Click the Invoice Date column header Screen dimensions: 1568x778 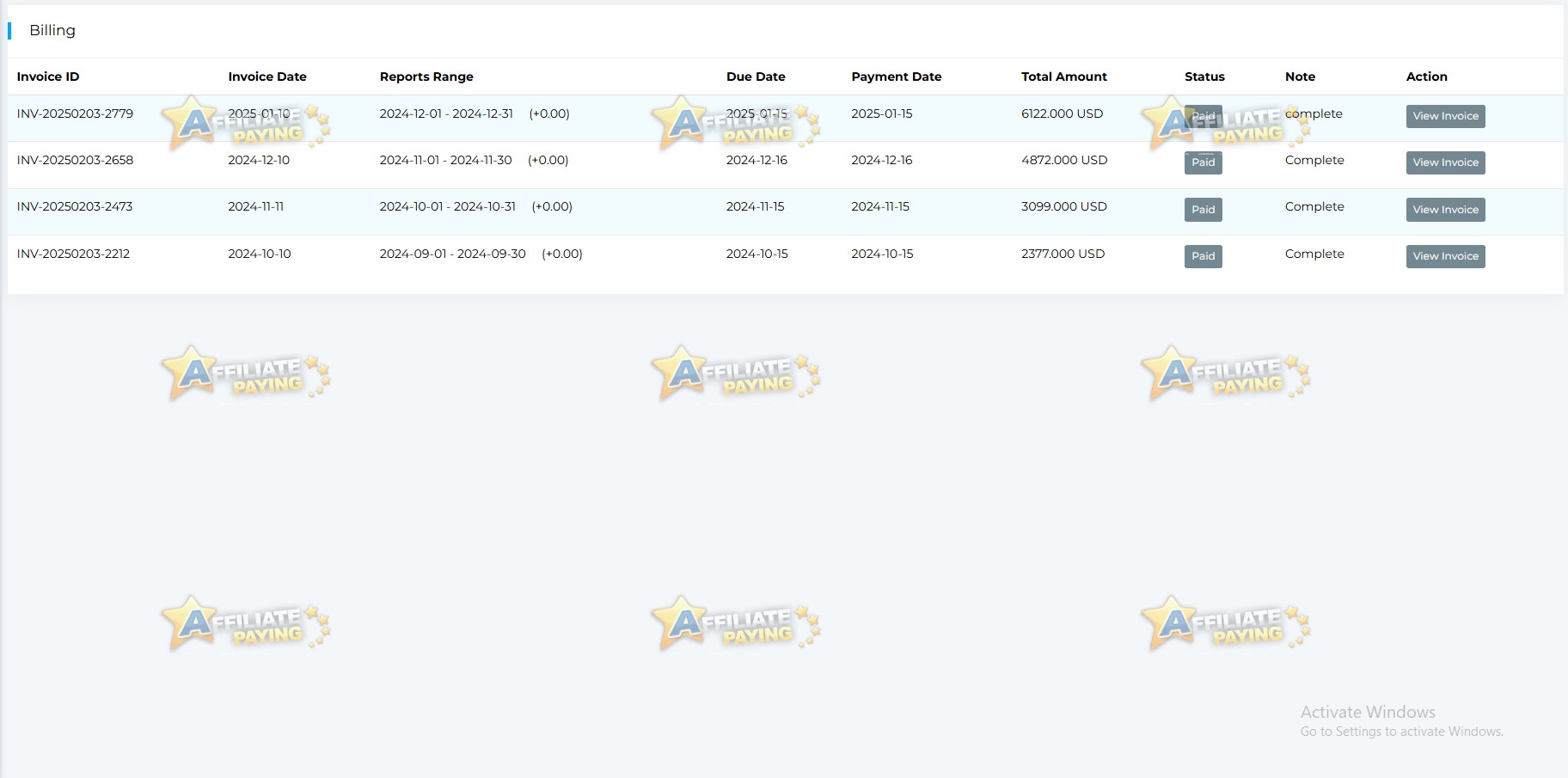(x=267, y=77)
